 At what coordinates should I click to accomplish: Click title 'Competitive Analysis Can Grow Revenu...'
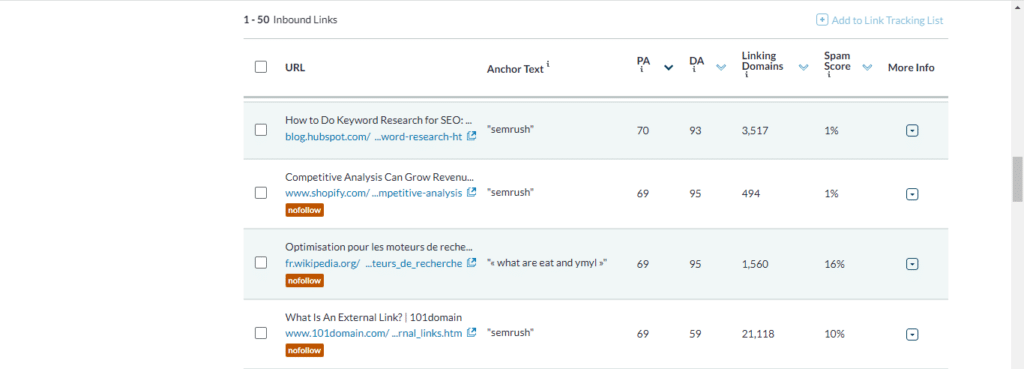[379, 177]
